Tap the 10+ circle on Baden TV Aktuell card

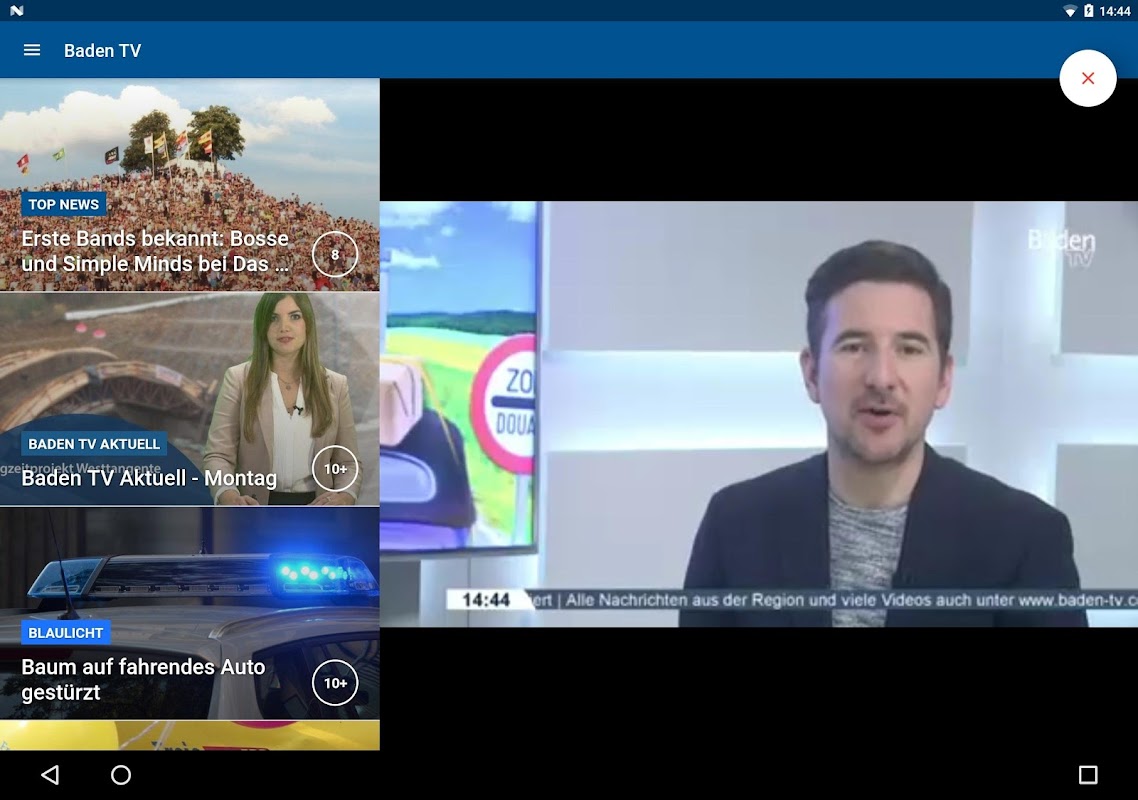point(335,469)
